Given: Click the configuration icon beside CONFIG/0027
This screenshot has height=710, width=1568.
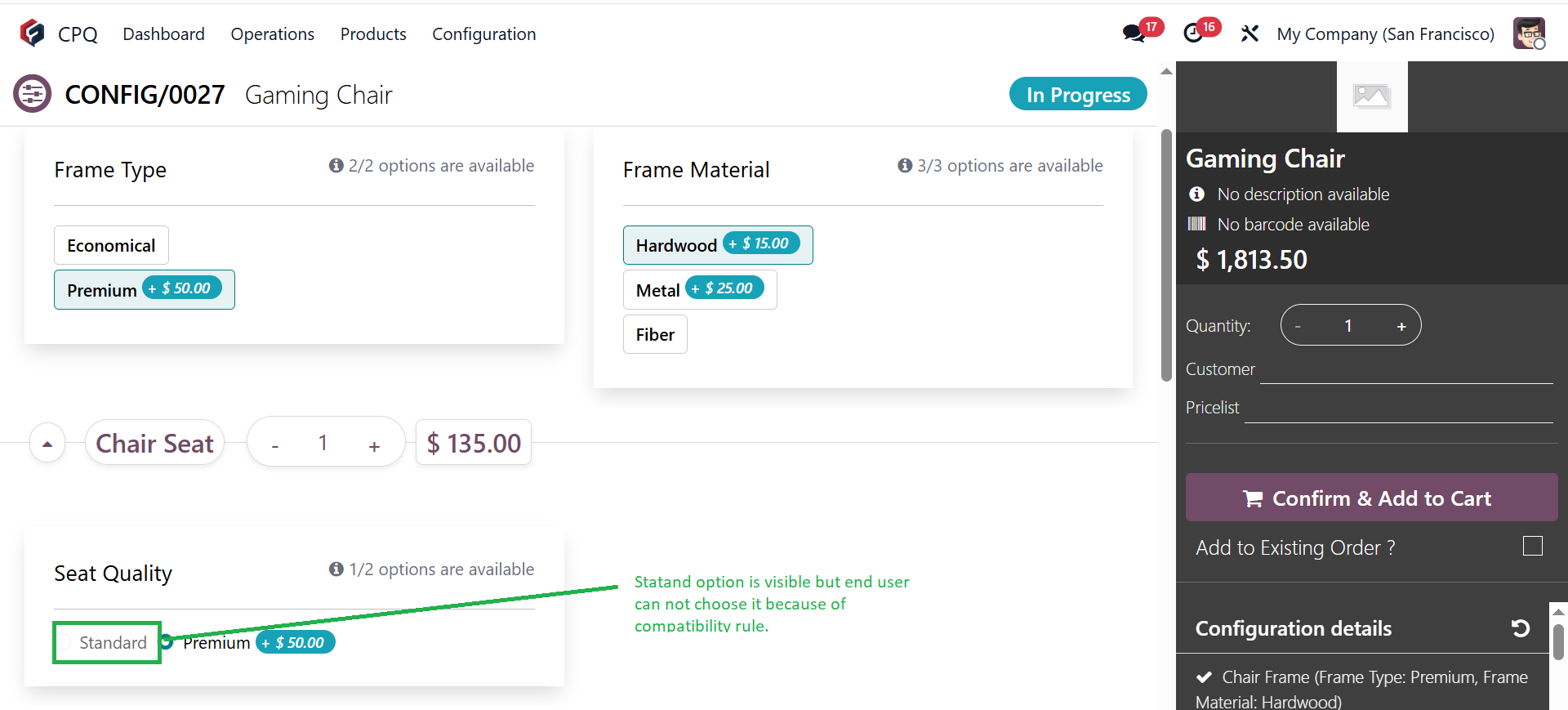Looking at the screenshot, I should [x=33, y=95].
